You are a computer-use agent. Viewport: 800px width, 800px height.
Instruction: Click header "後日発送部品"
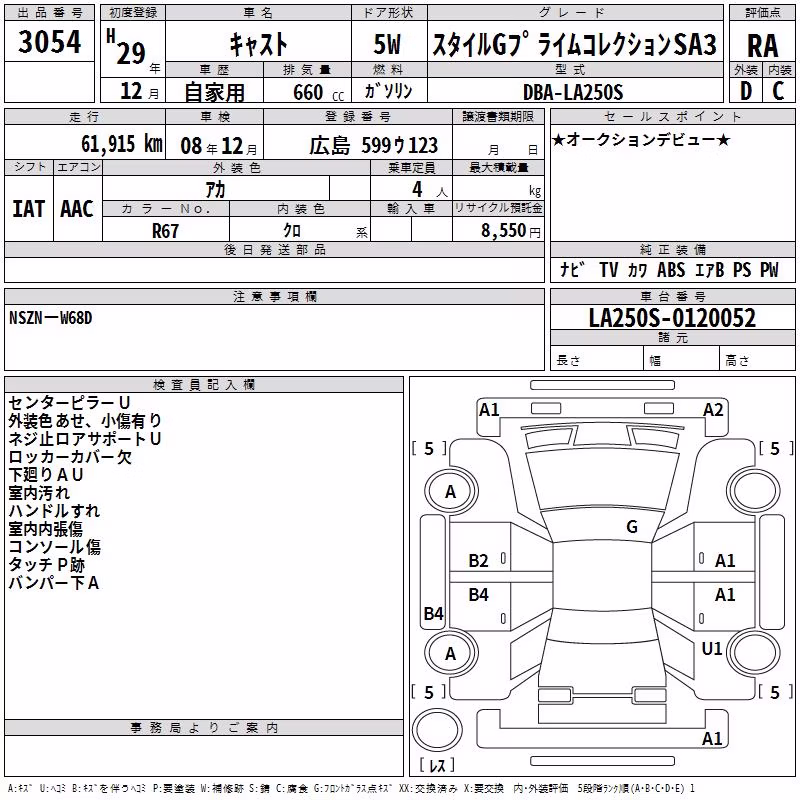(x=275, y=249)
